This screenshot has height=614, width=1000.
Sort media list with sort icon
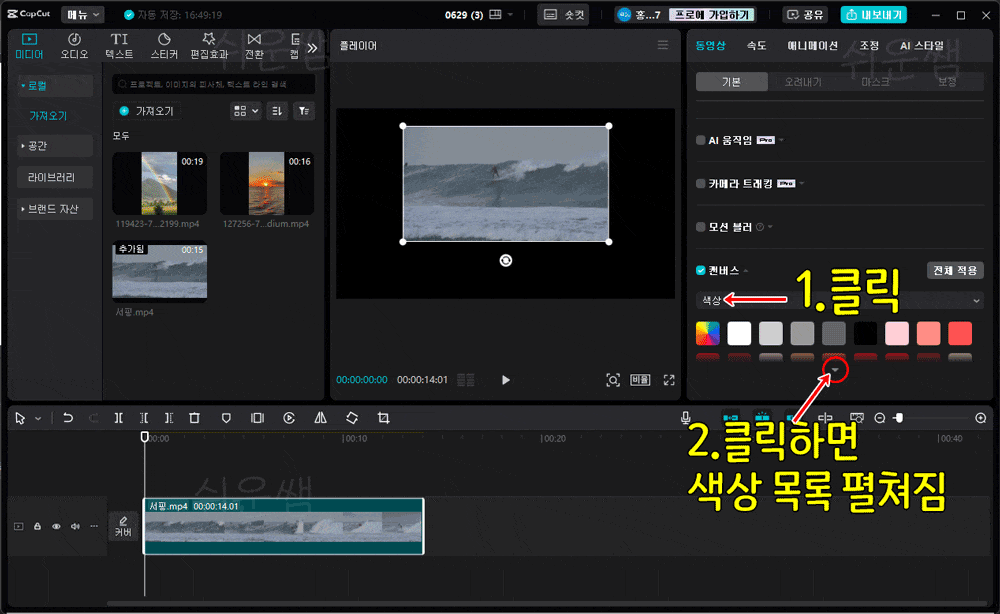[277, 111]
